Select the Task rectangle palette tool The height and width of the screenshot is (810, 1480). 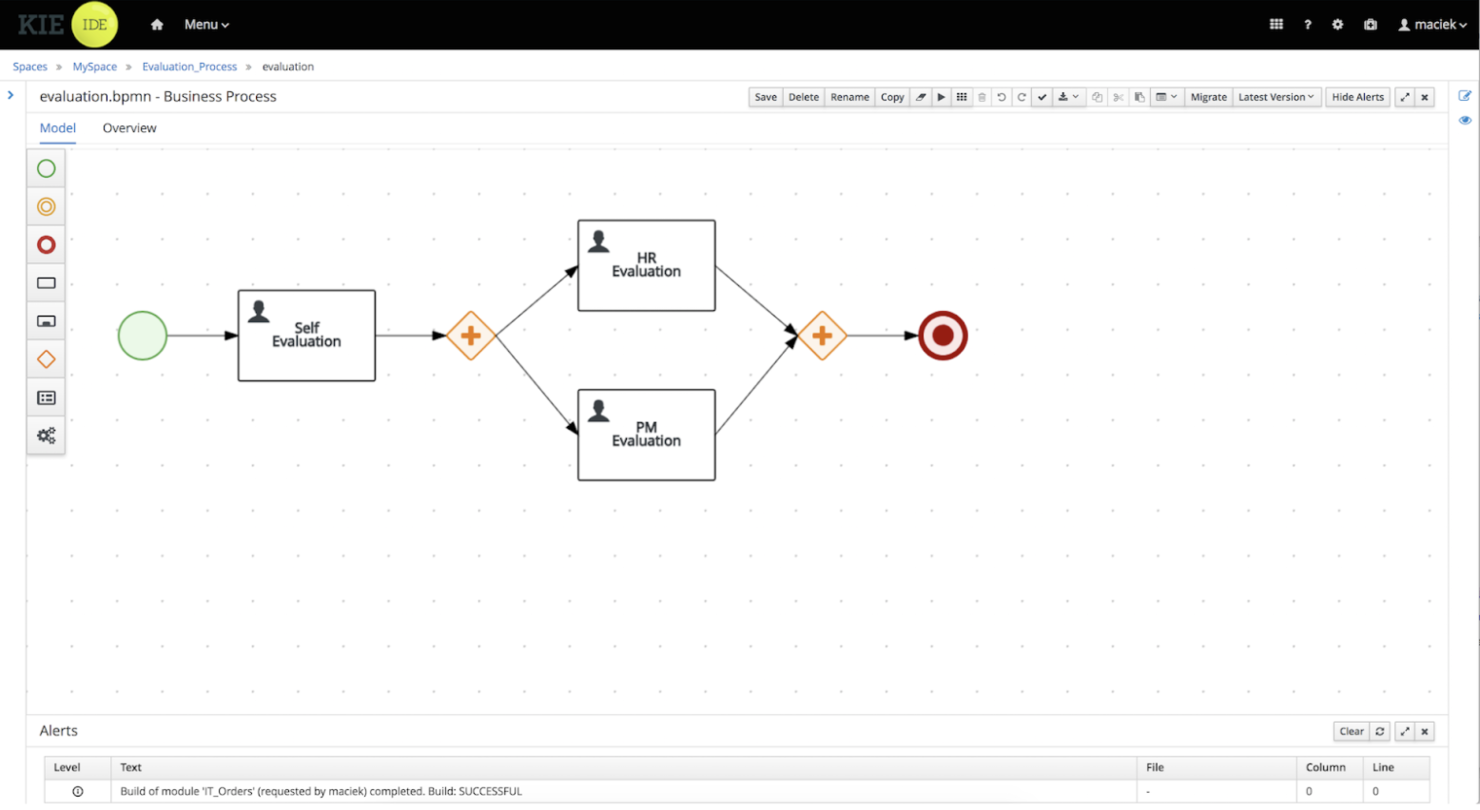pos(46,283)
